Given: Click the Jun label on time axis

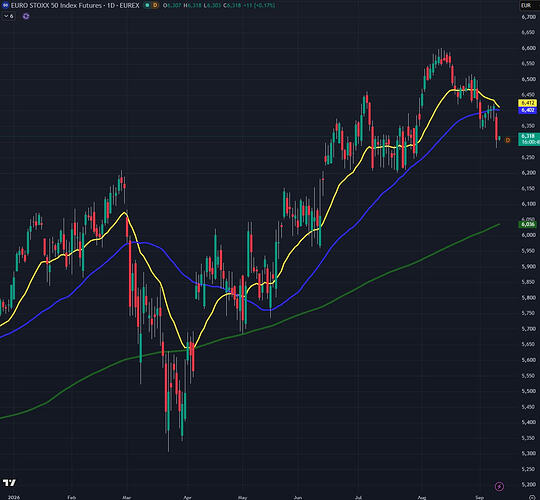Looking at the screenshot, I should point(298,497).
